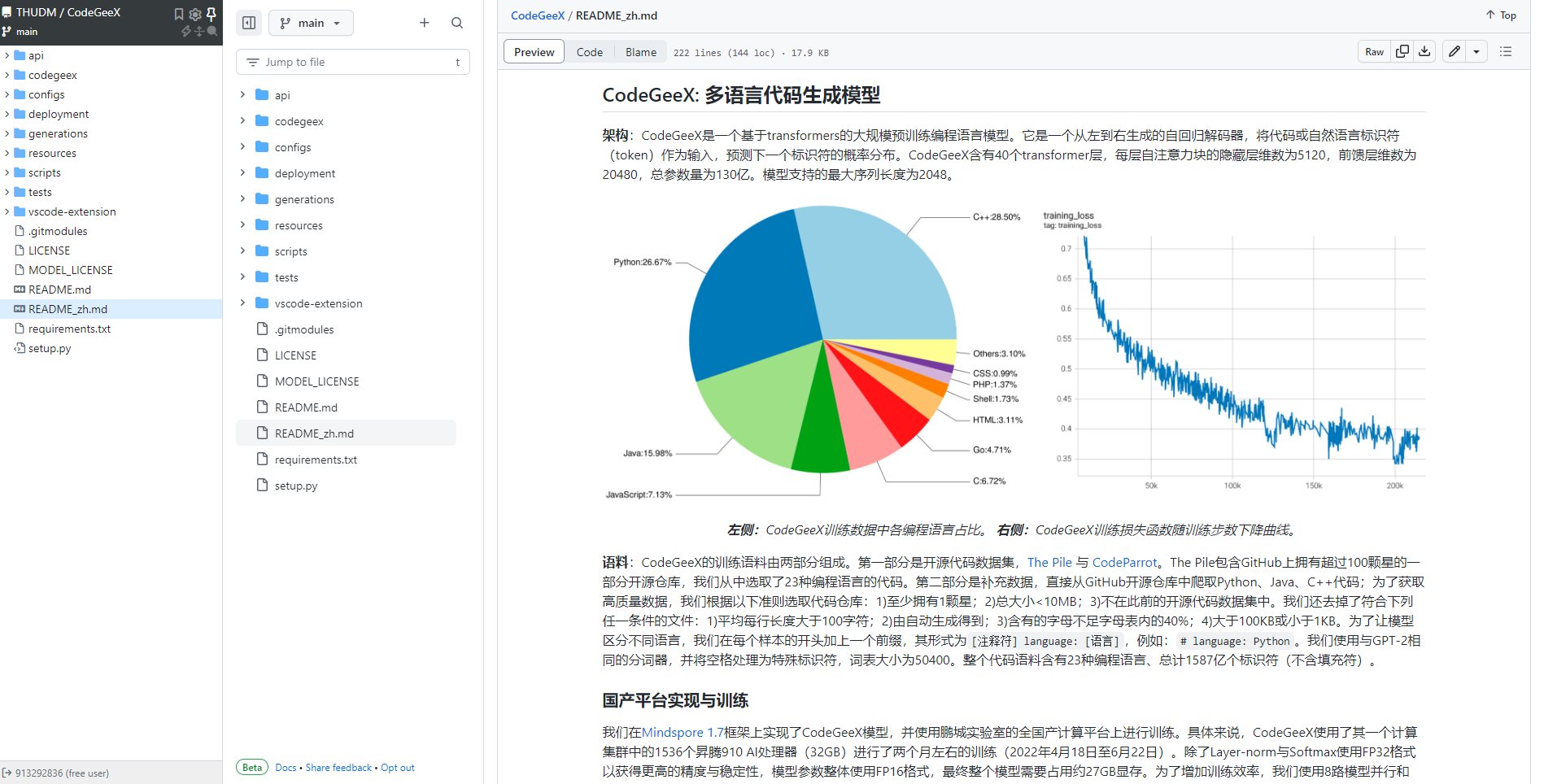Click CodeGeeX breadcrumb link
Screen dimensions: 1544x784
pos(538,15)
